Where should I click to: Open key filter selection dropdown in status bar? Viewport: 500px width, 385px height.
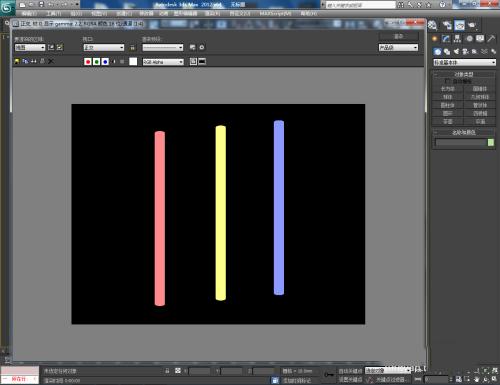point(388,371)
